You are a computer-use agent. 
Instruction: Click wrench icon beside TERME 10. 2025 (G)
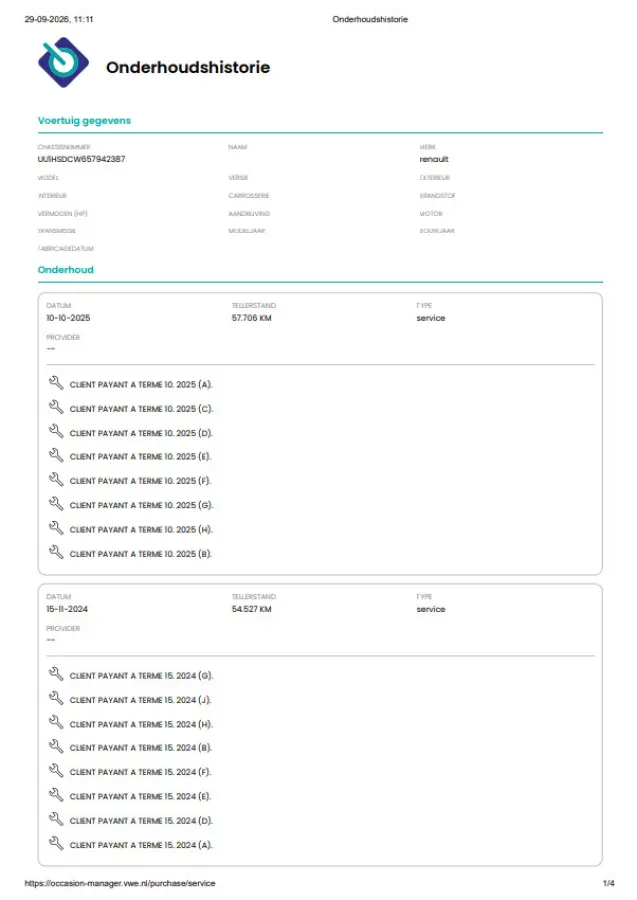(x=56, y=503)
